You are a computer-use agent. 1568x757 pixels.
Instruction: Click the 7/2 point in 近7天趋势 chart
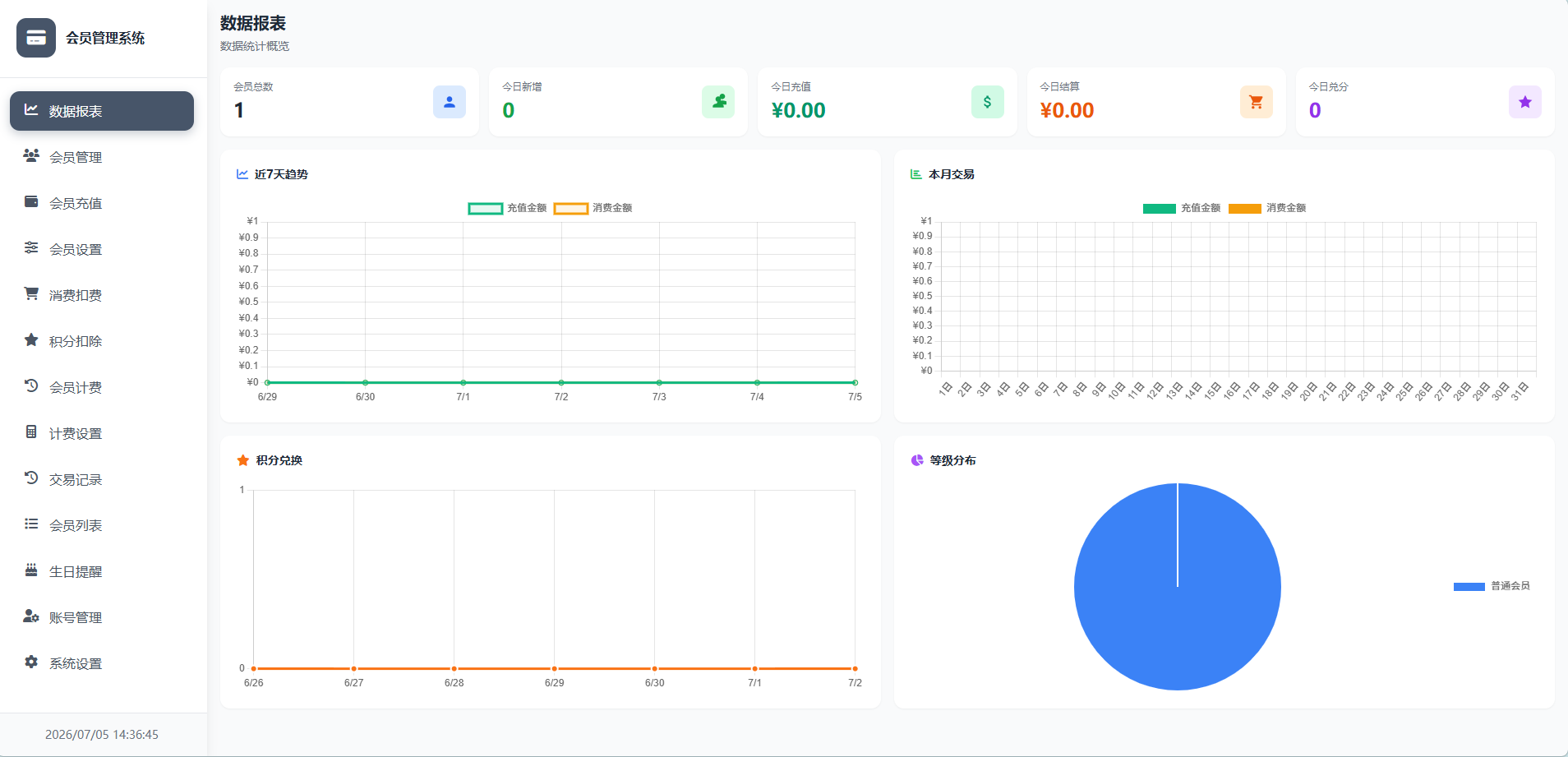click(x=561, y=382)
